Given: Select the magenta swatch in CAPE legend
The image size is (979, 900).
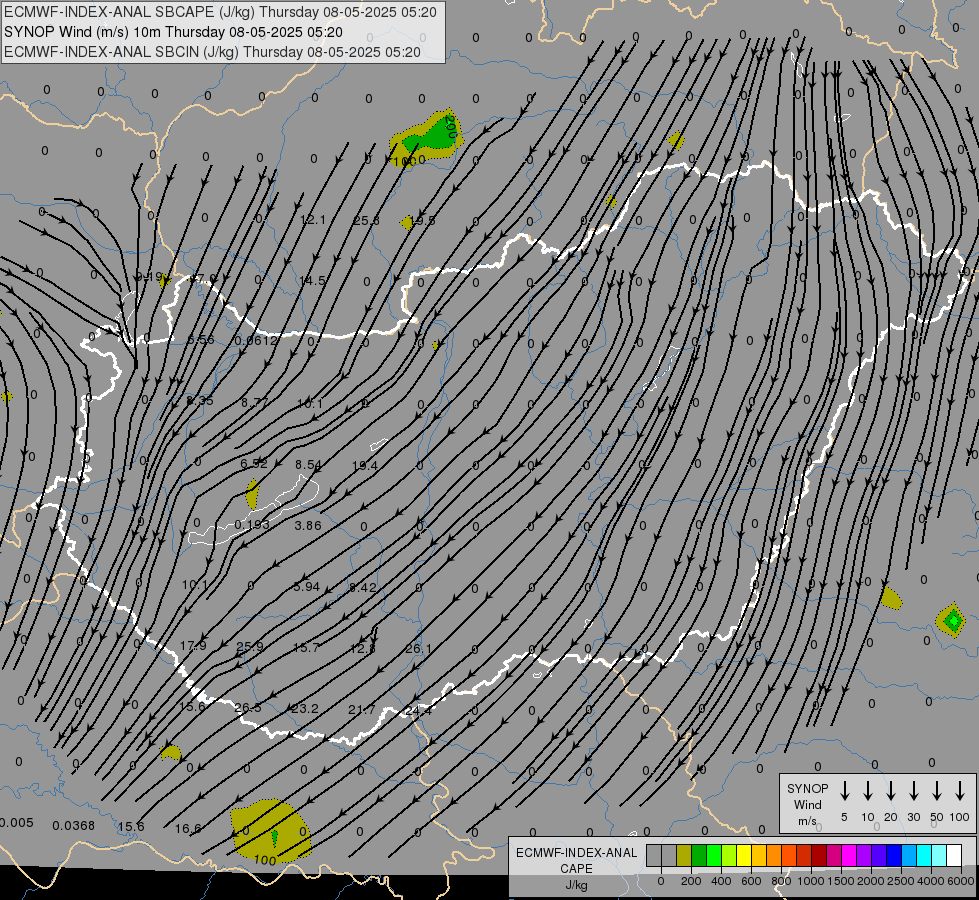Looking at the screenshot, I should coord(849,855).
